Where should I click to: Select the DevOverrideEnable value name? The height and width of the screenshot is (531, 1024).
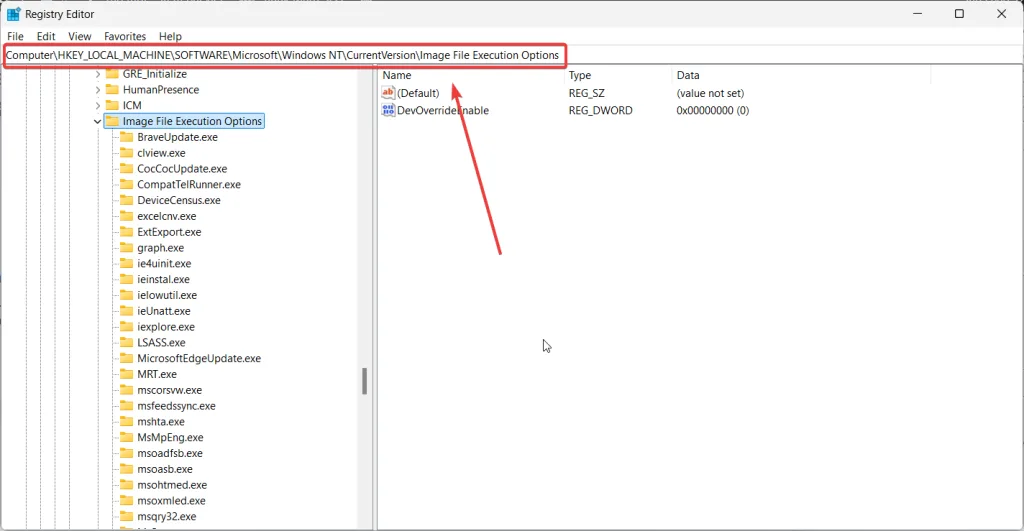click(443, 111)
